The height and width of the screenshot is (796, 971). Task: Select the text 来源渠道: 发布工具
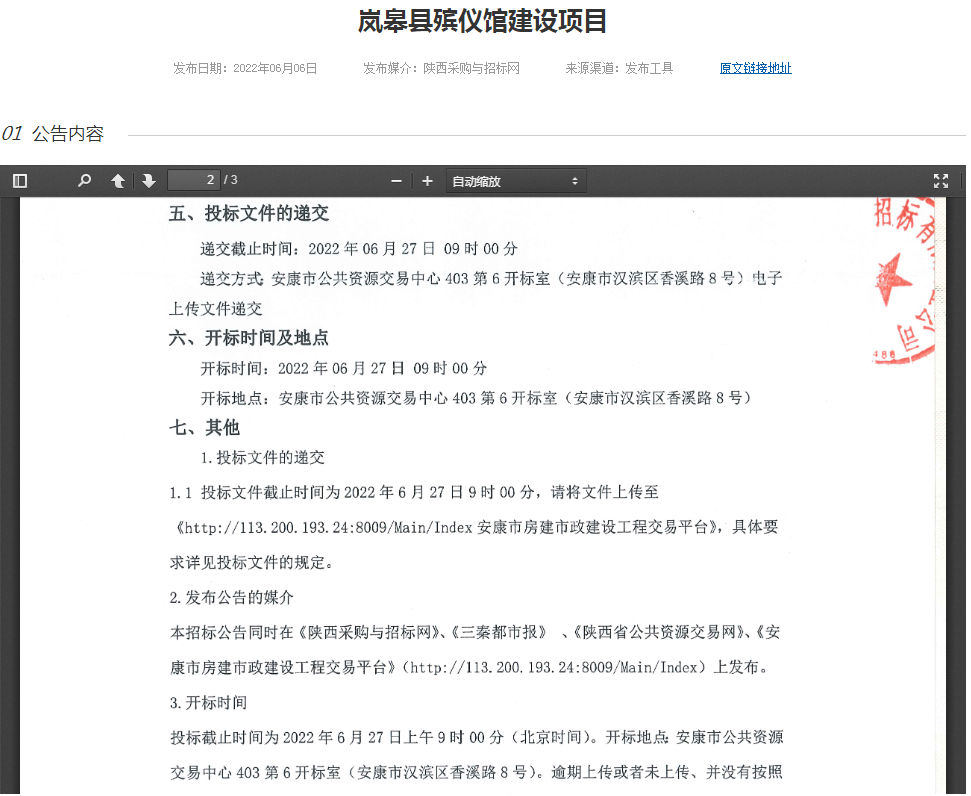(619, 68)
